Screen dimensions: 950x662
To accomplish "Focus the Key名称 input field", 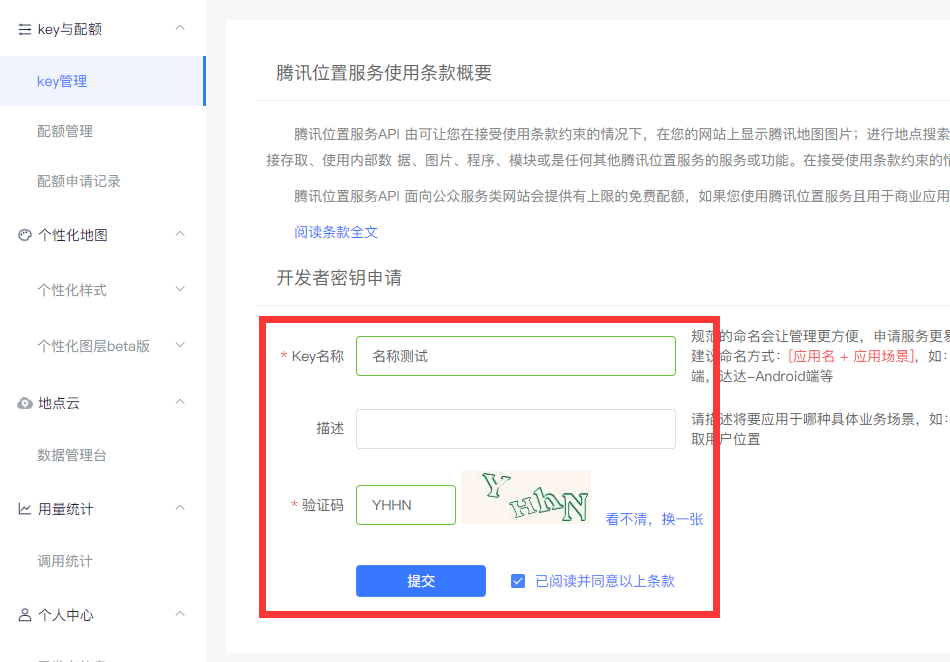I will (516, 356).
